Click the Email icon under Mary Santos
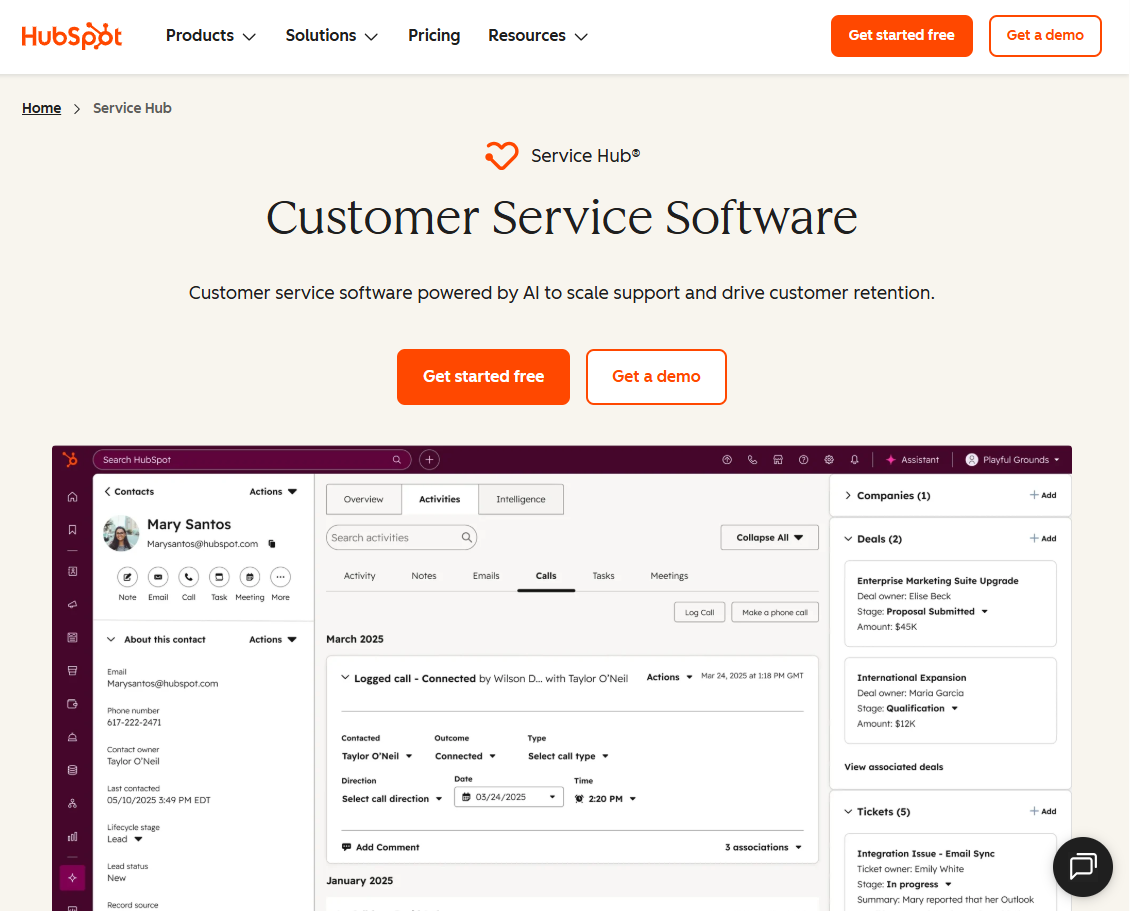The height and width of the screenshot is (911, 1130). (158, 577)
